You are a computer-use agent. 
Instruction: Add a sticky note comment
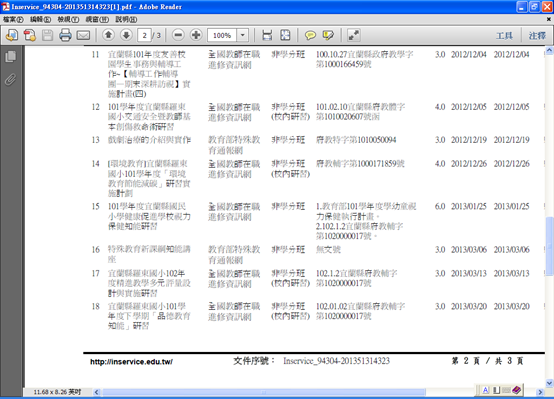coord(310,35)
